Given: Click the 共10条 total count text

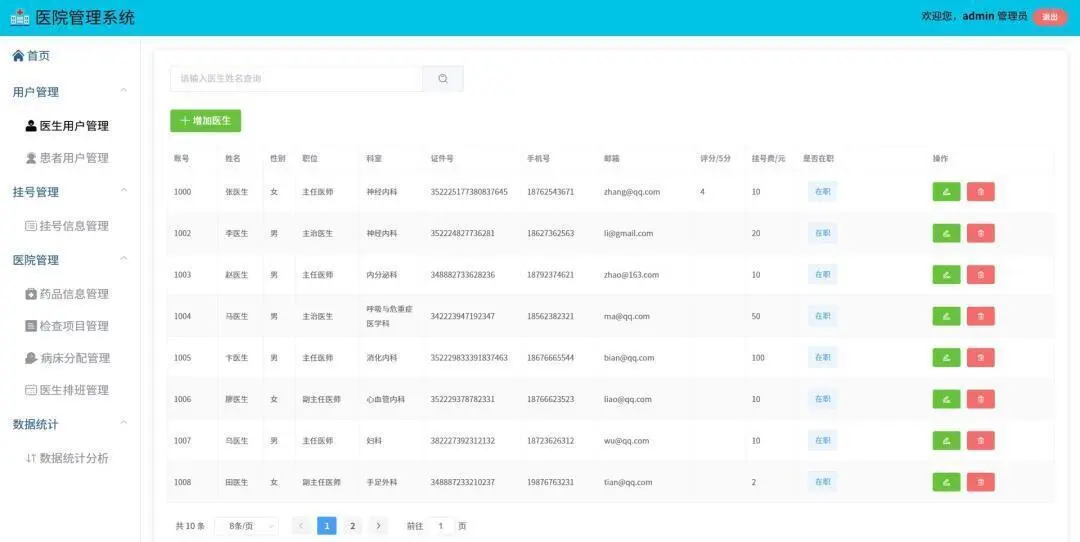Looking at the screenshot, I should point(190,526).
